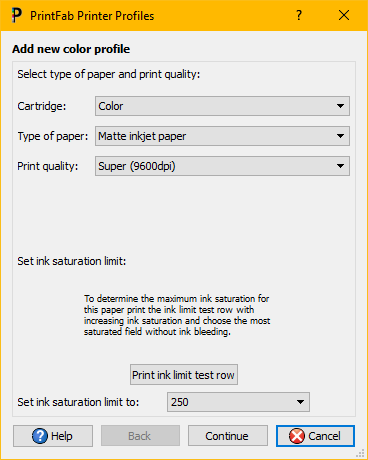Click the window resize grip in the corner
Image resolution: width=368 pixels, height=460 pixels.
[x=361, y=453]
